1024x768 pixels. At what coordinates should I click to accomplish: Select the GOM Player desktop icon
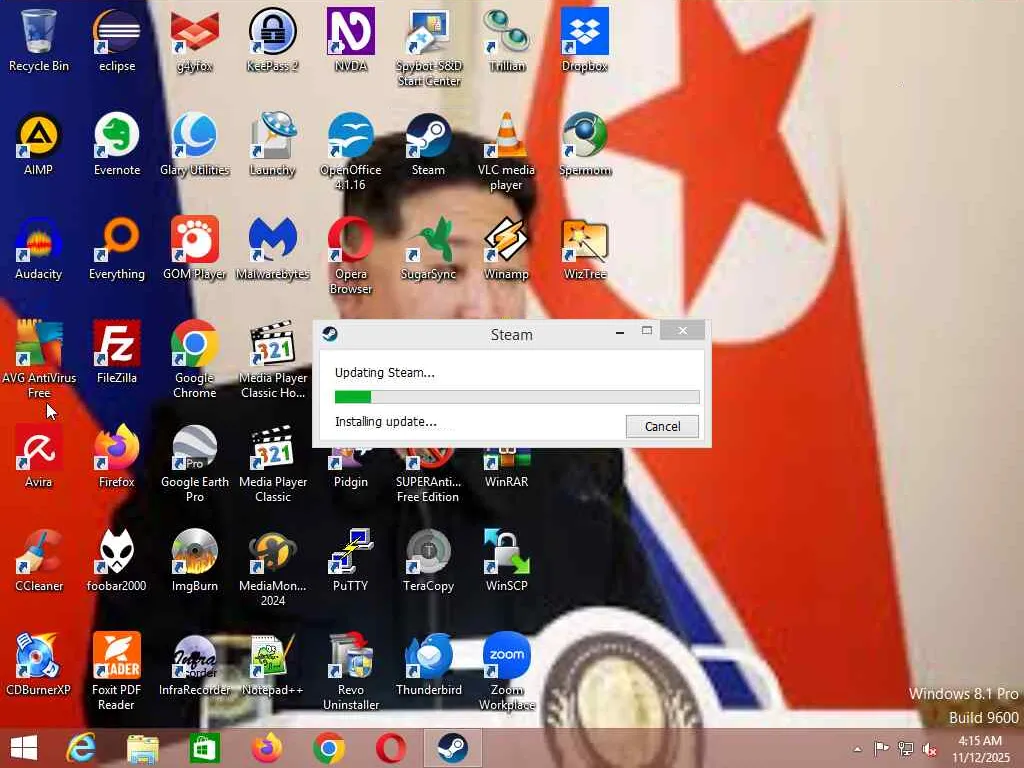(x=195, y=249)
